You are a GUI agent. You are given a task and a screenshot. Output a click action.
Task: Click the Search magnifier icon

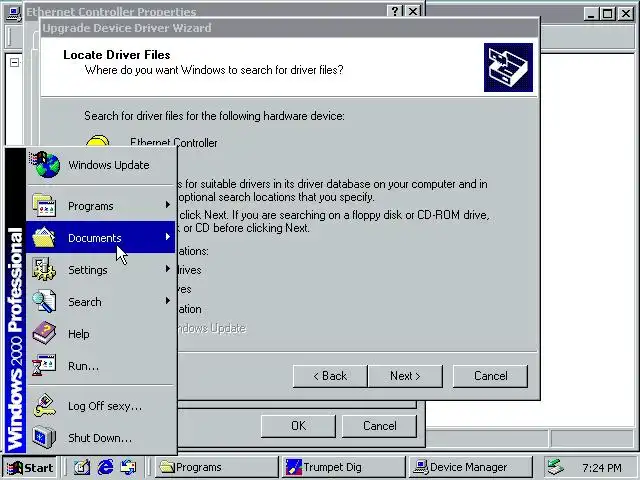tap(44, 301)
